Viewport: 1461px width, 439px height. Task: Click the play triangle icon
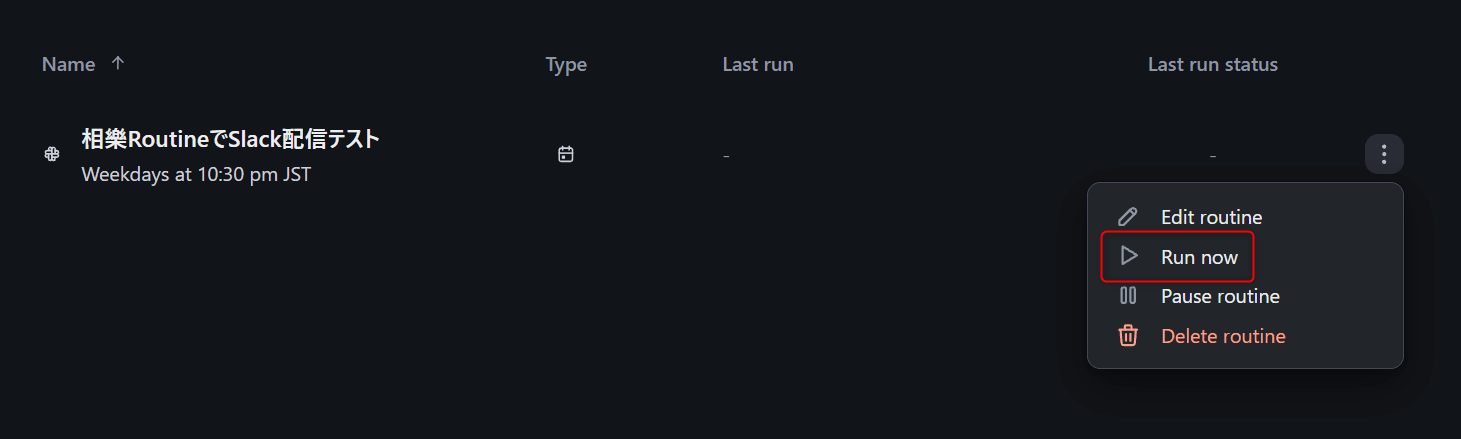[1129, 256]
